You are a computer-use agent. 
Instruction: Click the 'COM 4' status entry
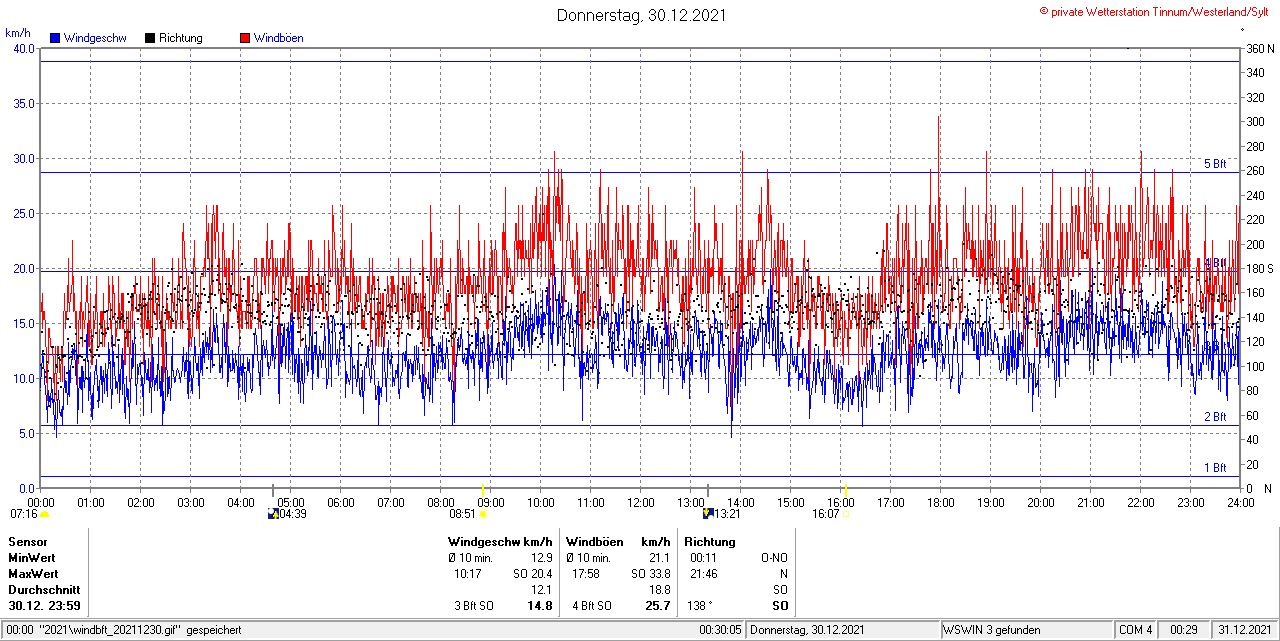tap(1136, 630)
